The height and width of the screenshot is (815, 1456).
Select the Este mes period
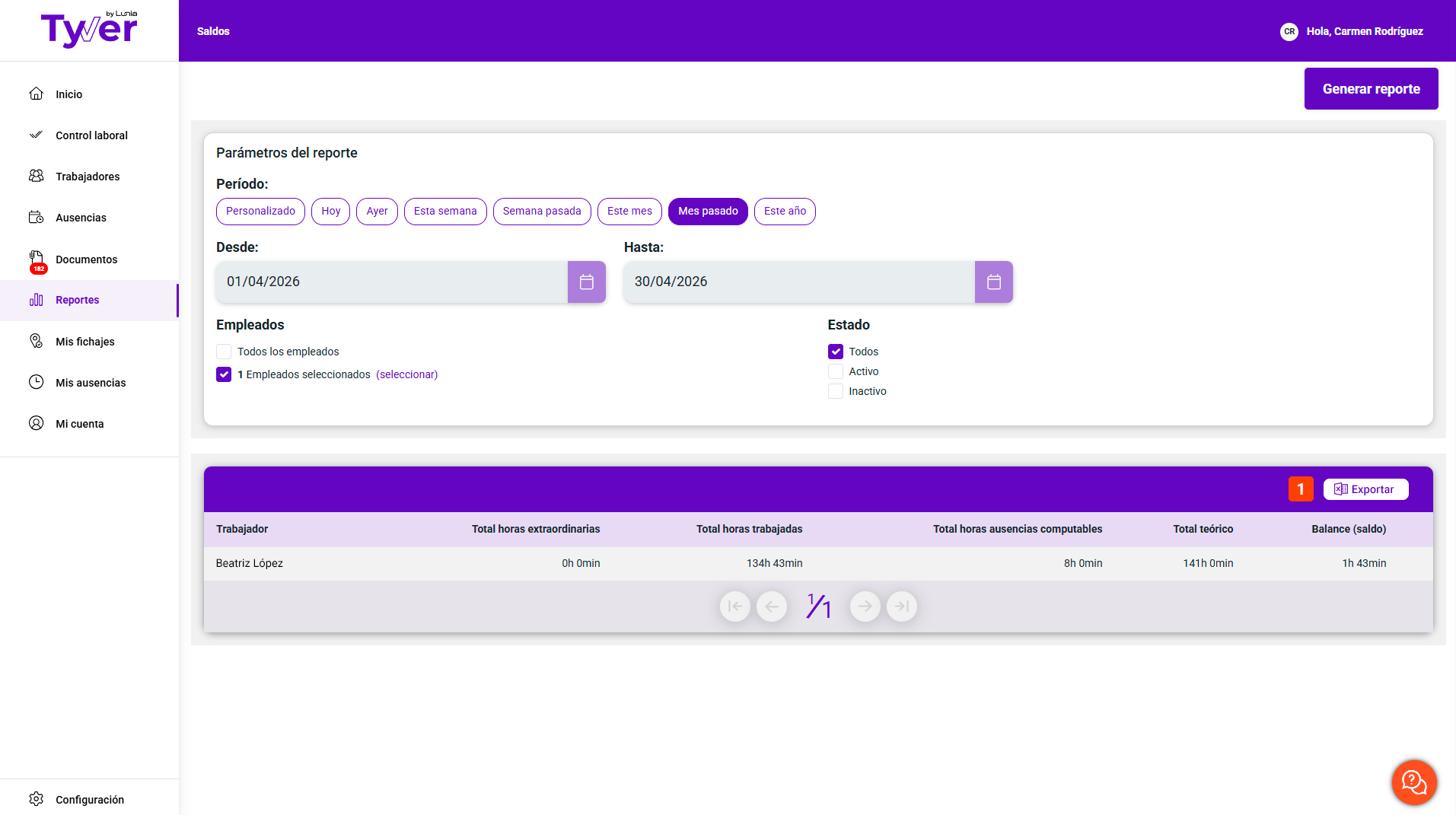[629, 212]
